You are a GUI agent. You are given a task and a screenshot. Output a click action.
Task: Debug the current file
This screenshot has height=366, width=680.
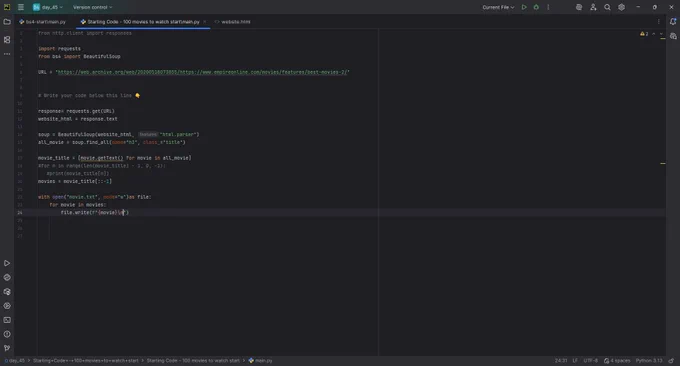click(536, 7)
